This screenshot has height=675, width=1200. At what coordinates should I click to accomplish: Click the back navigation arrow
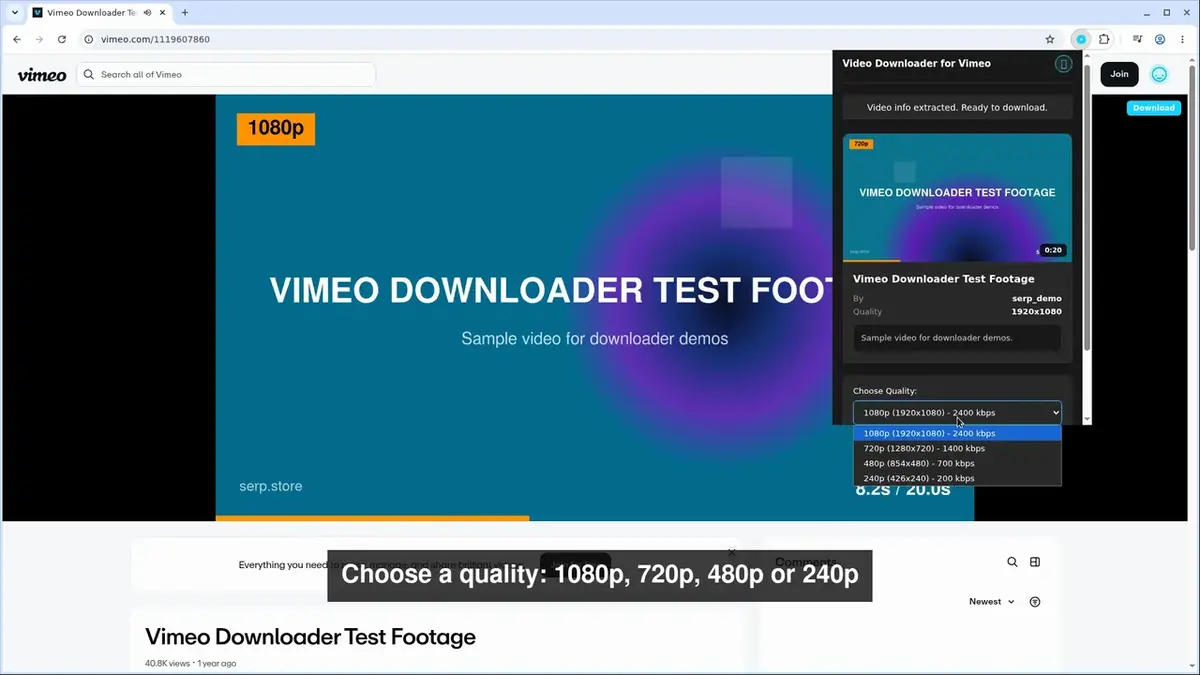coord(16,39)
